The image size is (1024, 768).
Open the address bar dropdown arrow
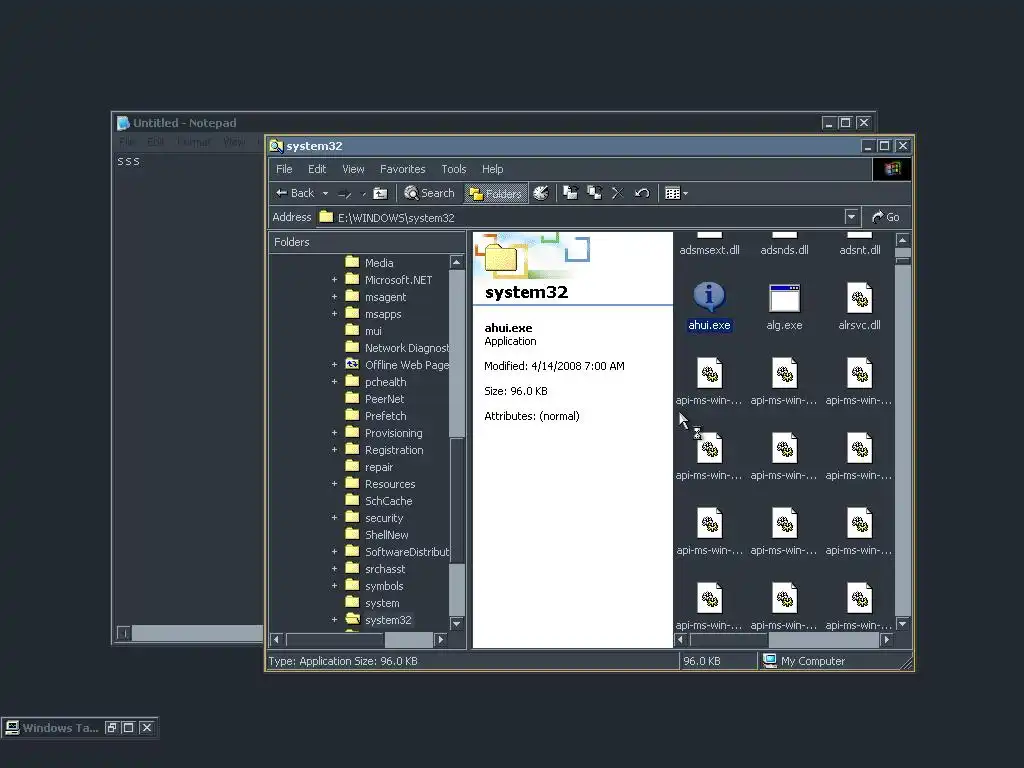[x=850, y=217]
